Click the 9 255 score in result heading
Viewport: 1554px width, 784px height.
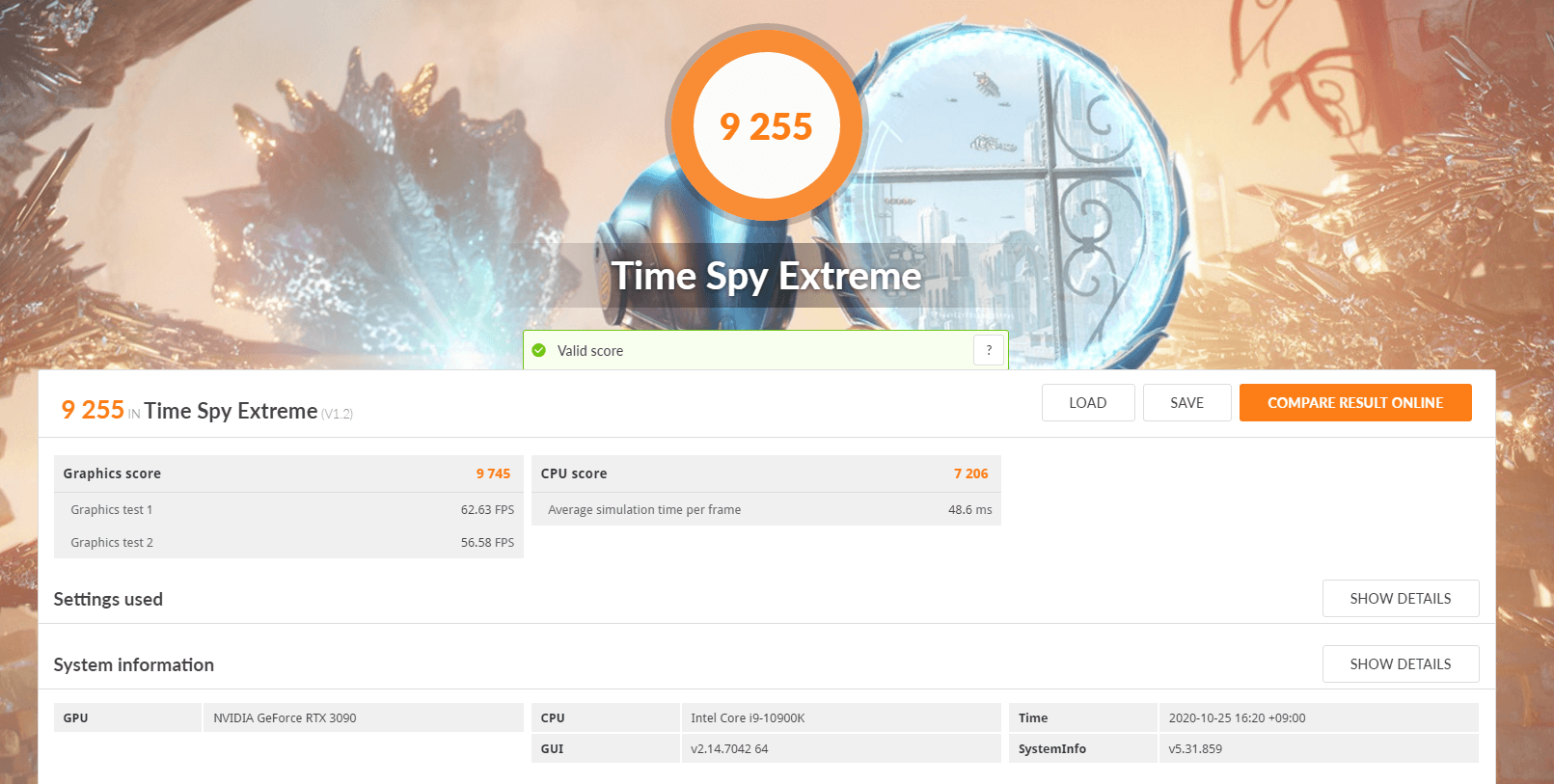pos(93,410)
